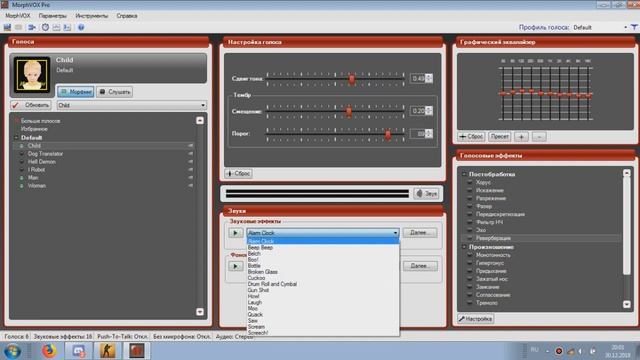
Task: Select the I Robot voice
Action: 36,170
